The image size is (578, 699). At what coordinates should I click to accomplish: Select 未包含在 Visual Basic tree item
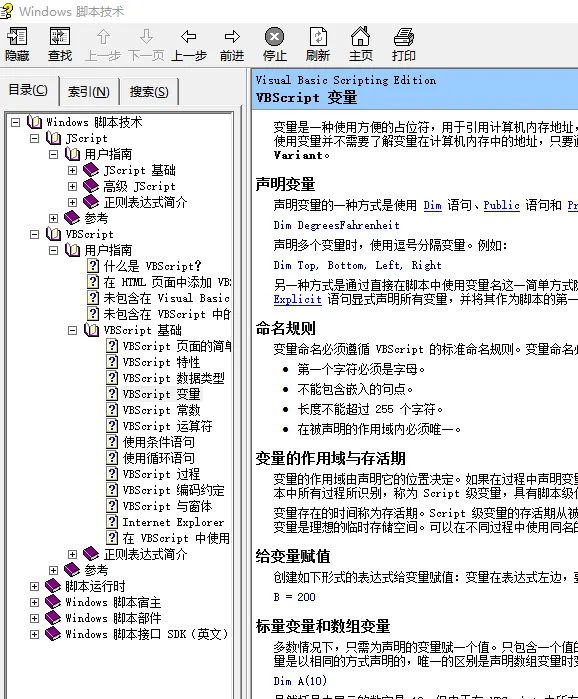coord(167,298)
